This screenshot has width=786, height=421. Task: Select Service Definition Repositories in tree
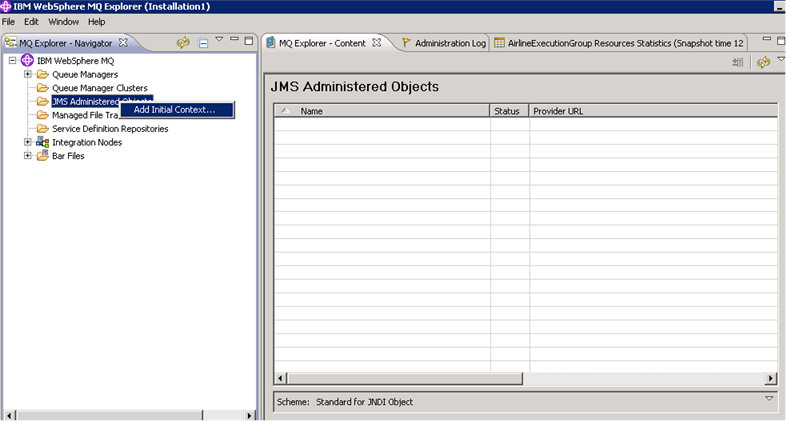tap(110, 129)
